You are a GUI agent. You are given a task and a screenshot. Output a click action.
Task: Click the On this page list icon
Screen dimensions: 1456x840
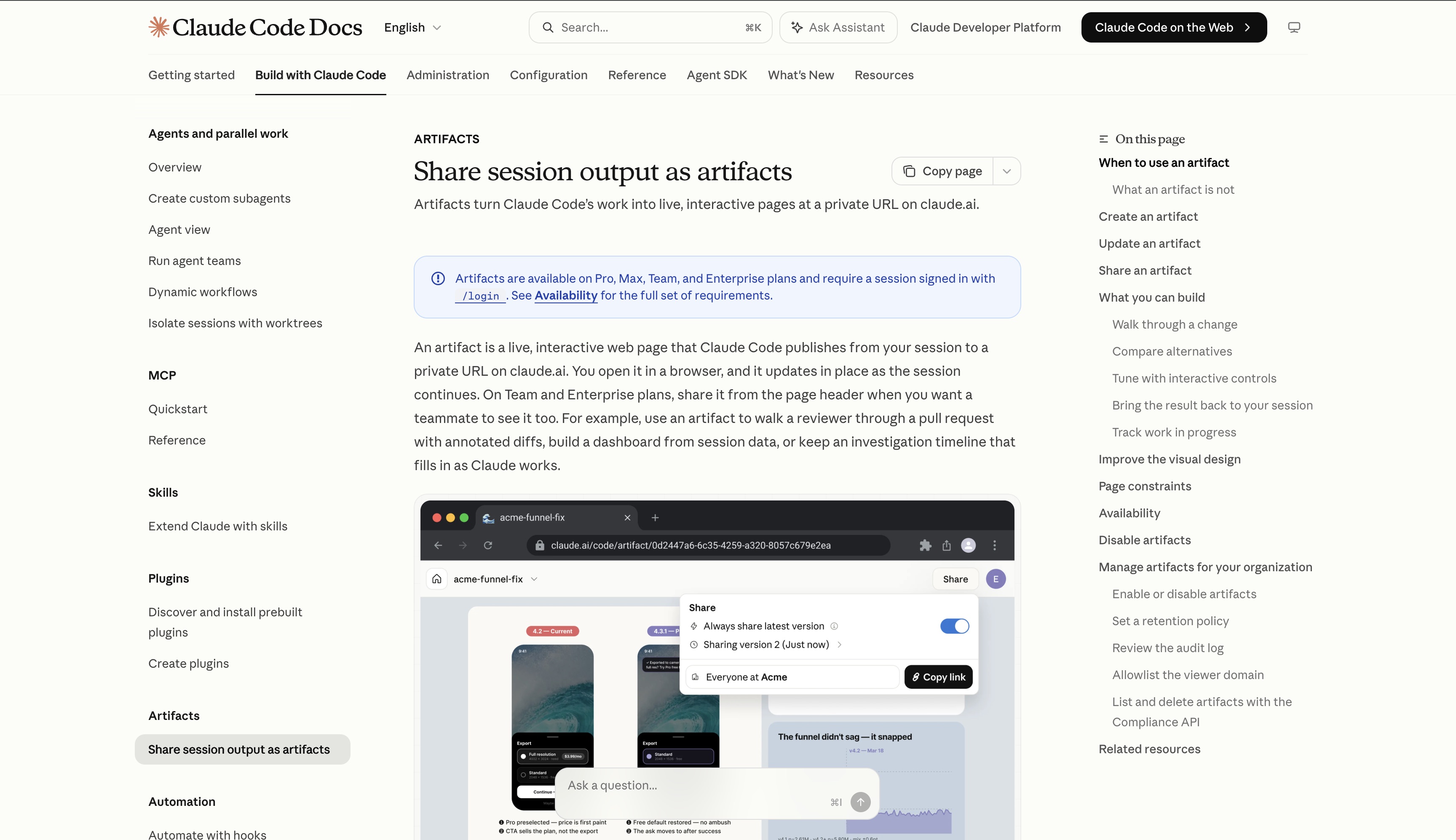[1103, 139]
